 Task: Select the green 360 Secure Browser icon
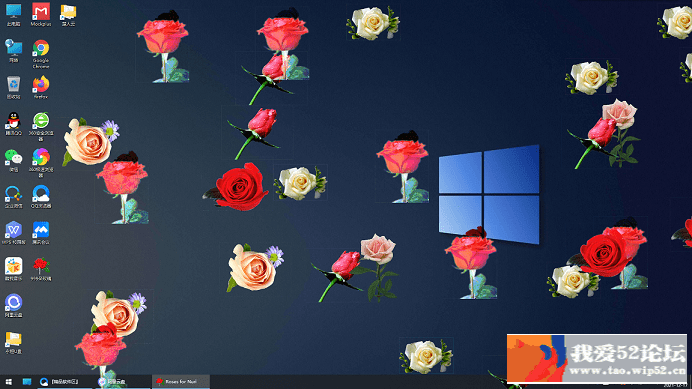coord(41,127)
